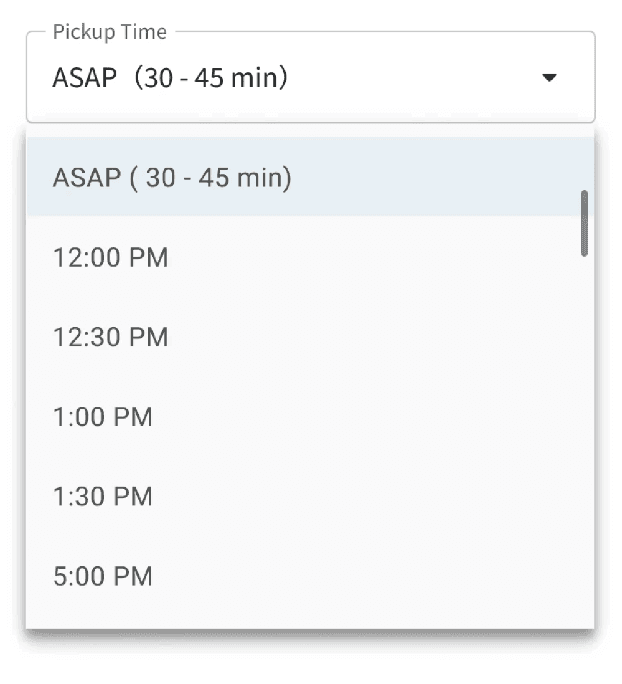Viewport: 622px width, 684px height.
Task: Choose 1:30 PM from the dropdown list
Action: point(103,496)
